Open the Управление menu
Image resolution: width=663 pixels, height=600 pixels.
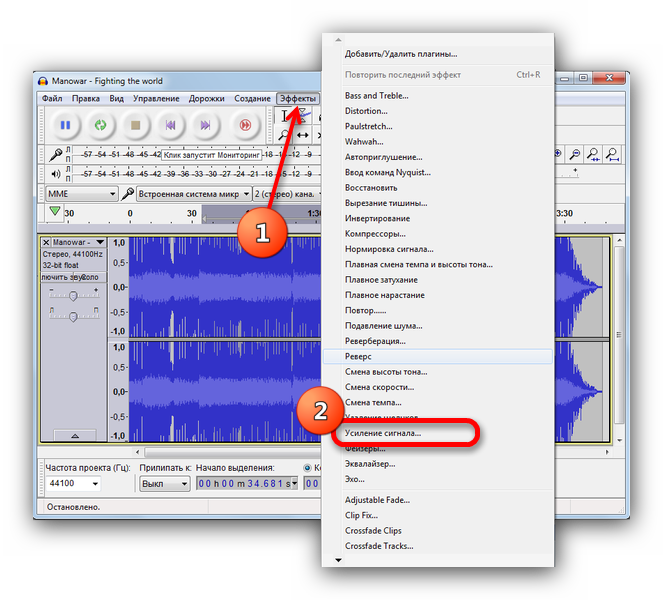(x=156, y=99)
